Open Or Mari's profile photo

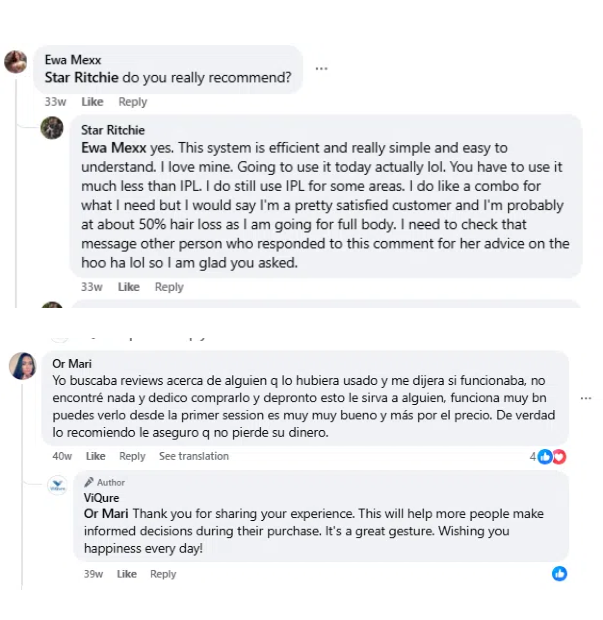(x=22, y=366)
